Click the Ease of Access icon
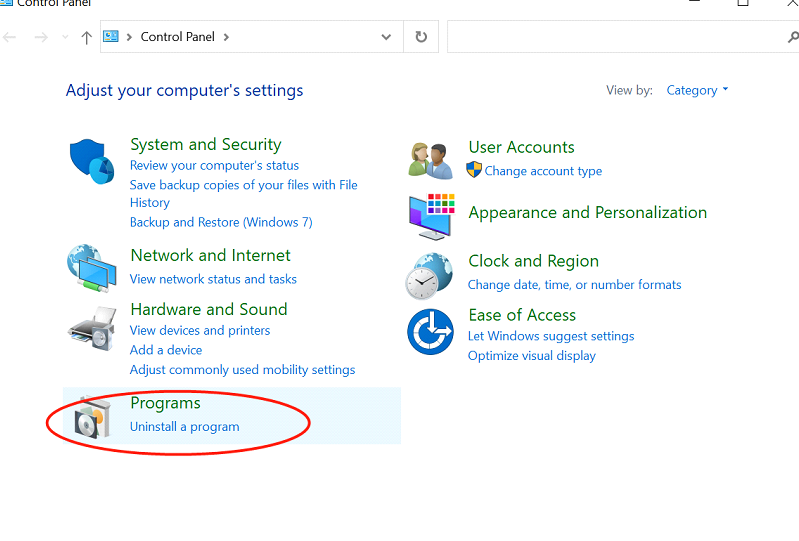799x541 pixels. [x=431, y=332]
